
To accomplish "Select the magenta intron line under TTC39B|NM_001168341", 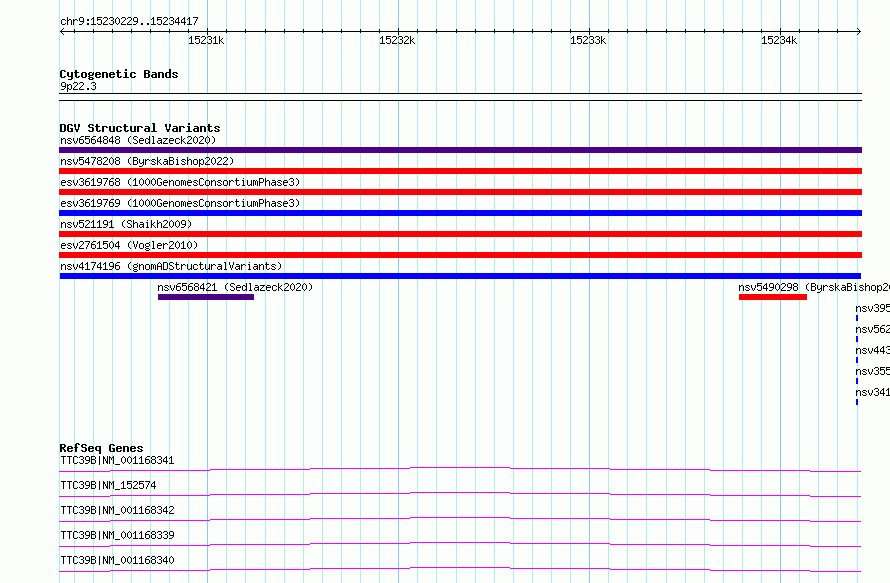I will coord(460,469).
